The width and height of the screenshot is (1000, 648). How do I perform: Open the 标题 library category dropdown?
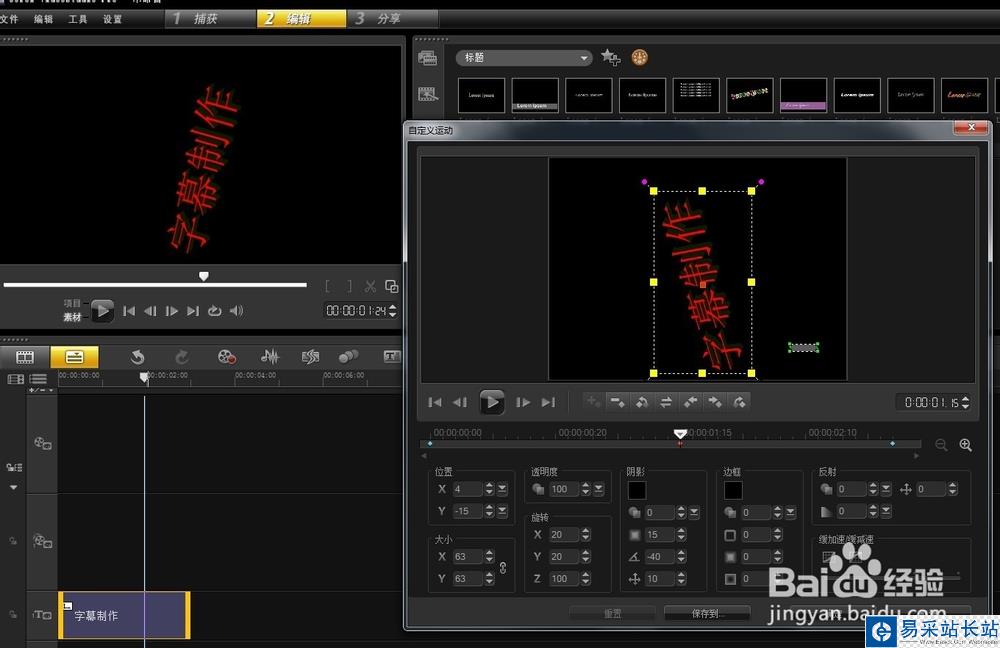point(524,58)
